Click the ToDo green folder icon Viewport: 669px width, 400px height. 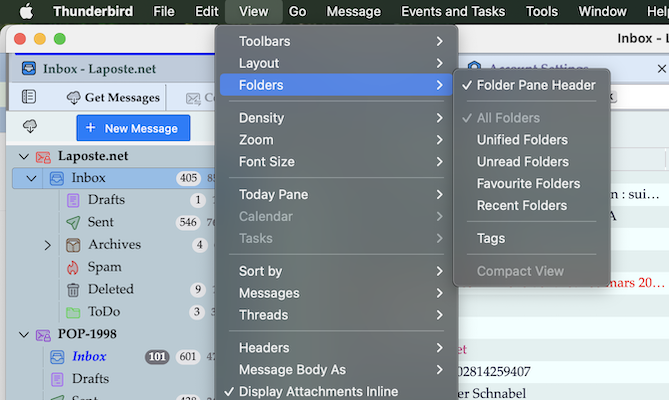73,312
